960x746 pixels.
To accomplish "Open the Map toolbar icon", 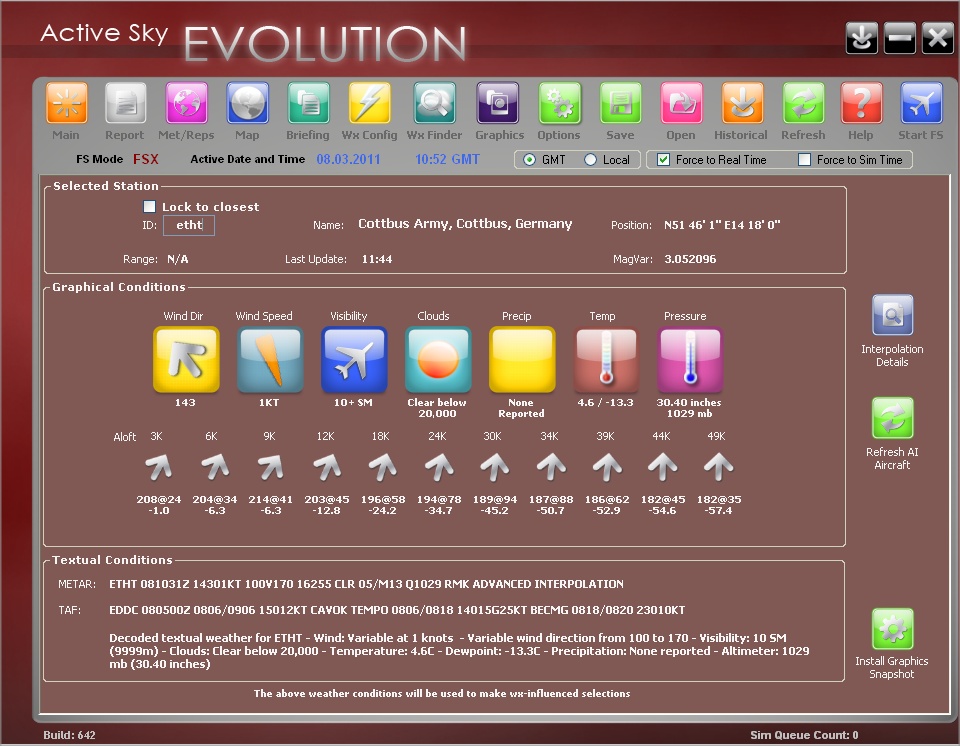I will 248,103.
